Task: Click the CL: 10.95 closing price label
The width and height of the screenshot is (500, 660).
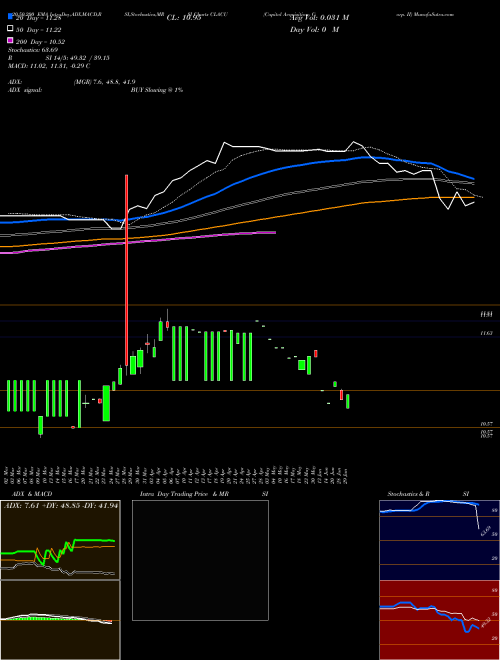Action: tap(184, 18)
